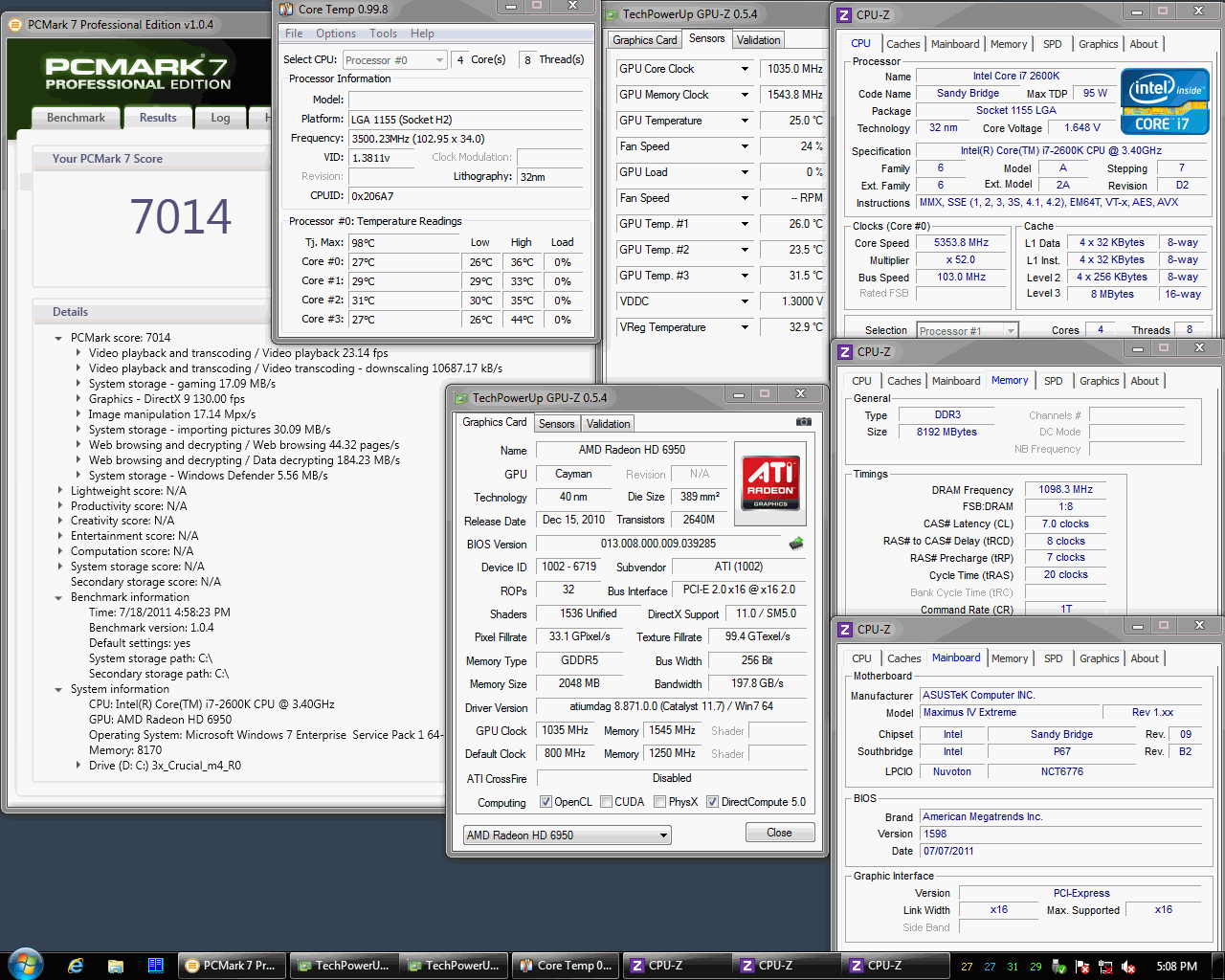Open the PCMark Benchmark tab

click(76, 118)
